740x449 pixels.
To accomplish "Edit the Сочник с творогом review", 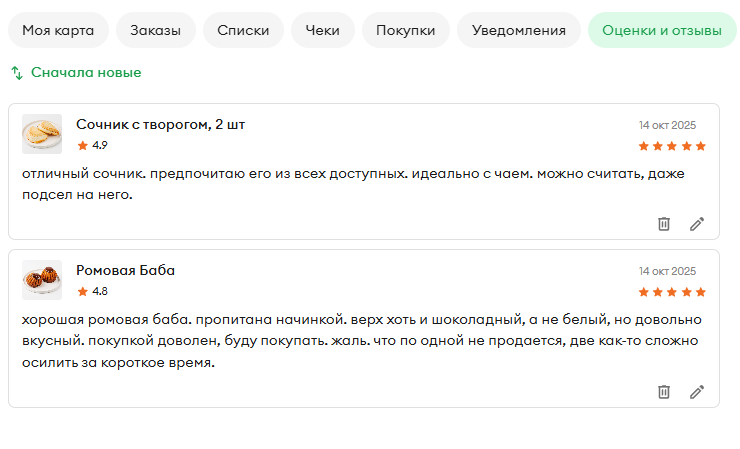I will [x=697, y=223].
